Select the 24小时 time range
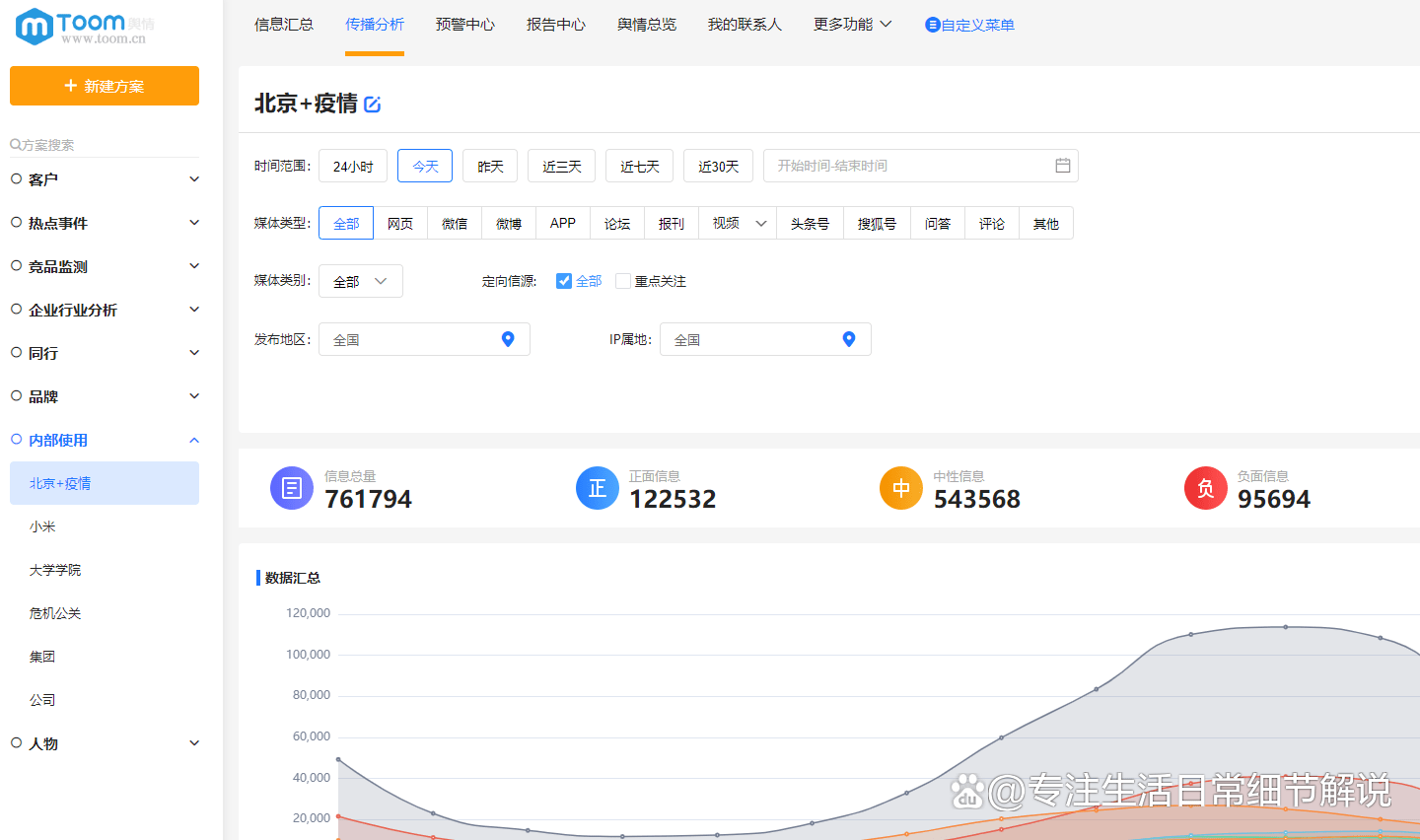Viewport: 1420px width, 840px height. [353, 166]
